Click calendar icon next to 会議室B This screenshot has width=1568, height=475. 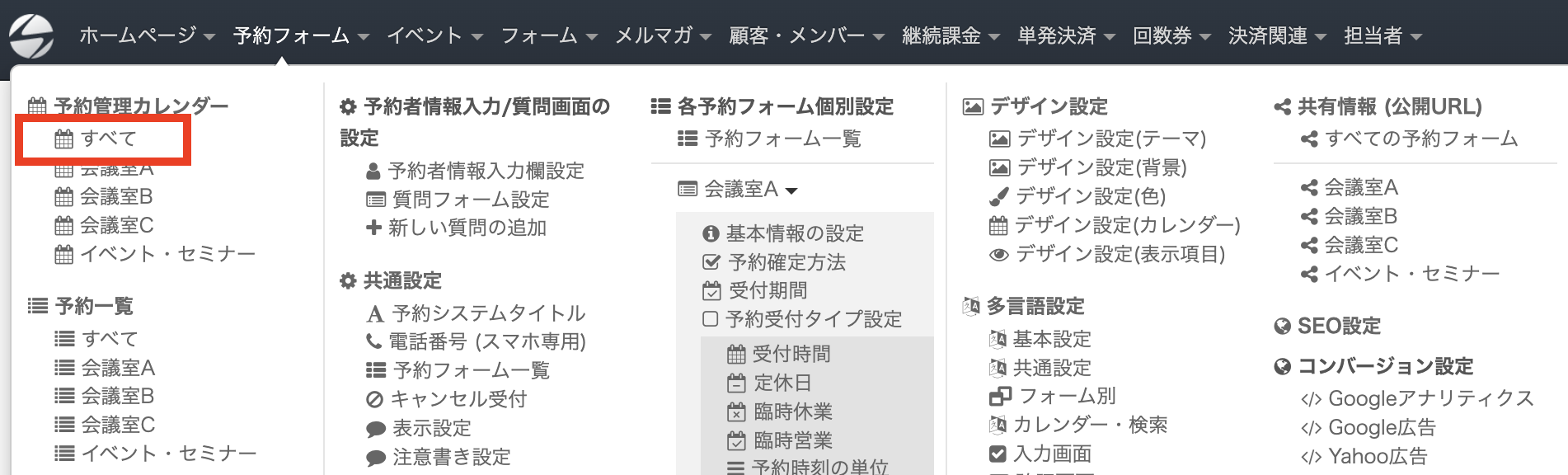click(x=63, y=197)
